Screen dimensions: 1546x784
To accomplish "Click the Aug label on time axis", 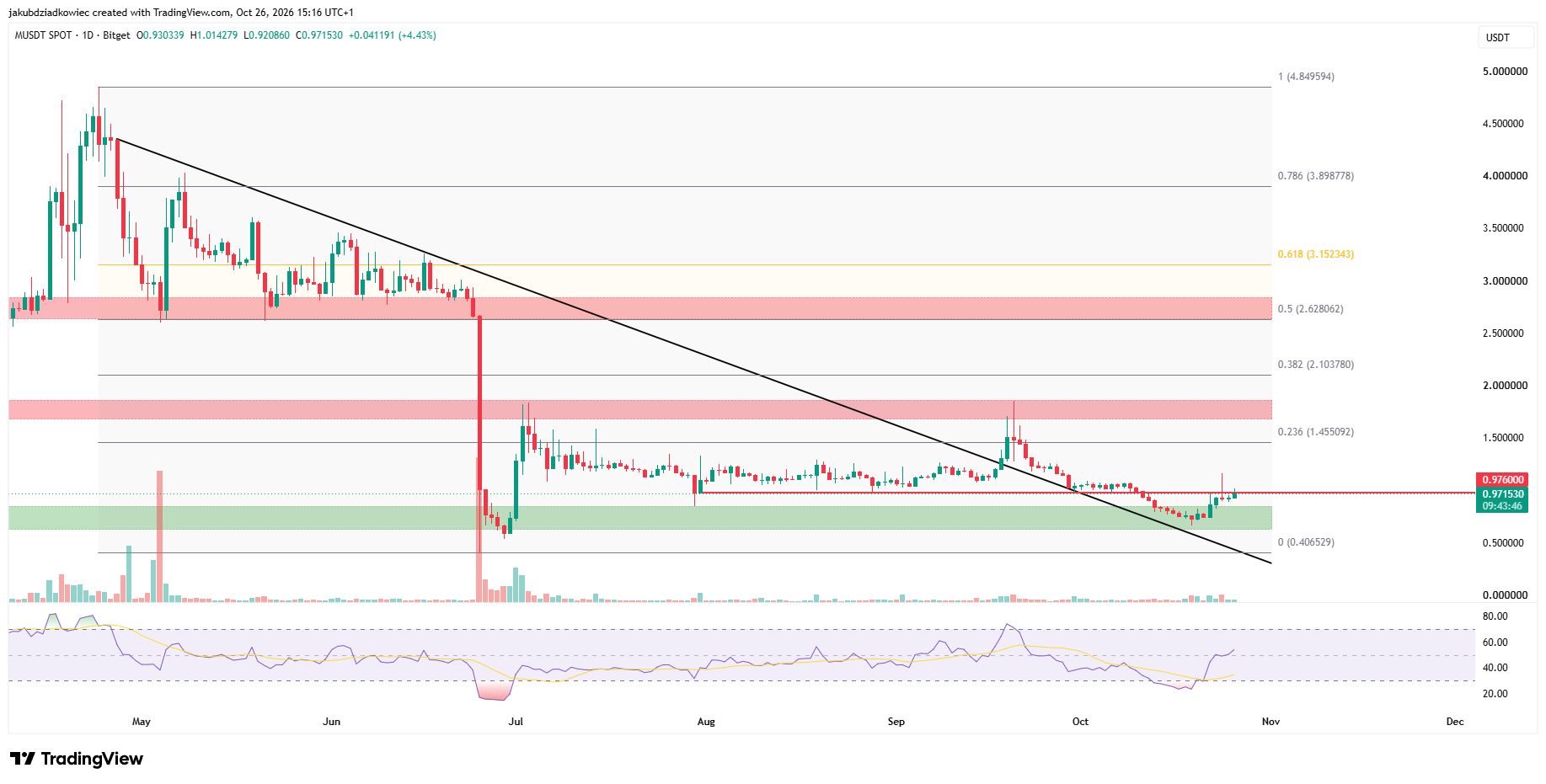I will pos(706,722).
